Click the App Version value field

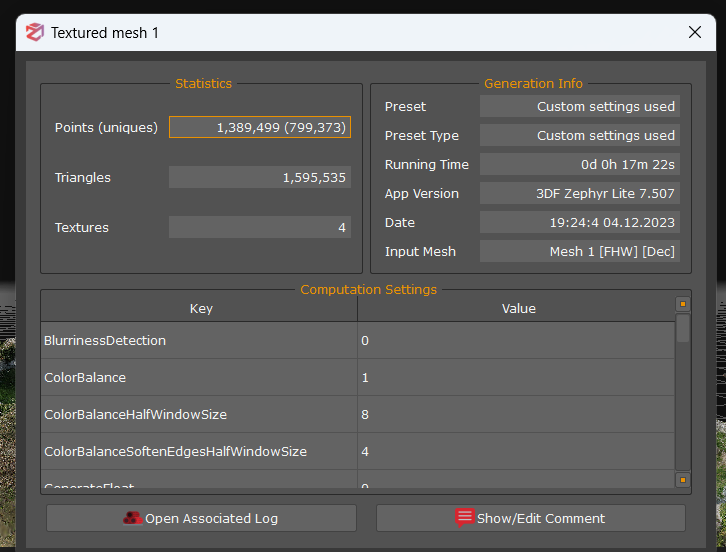pyautogui.click(x=580, y=193)
